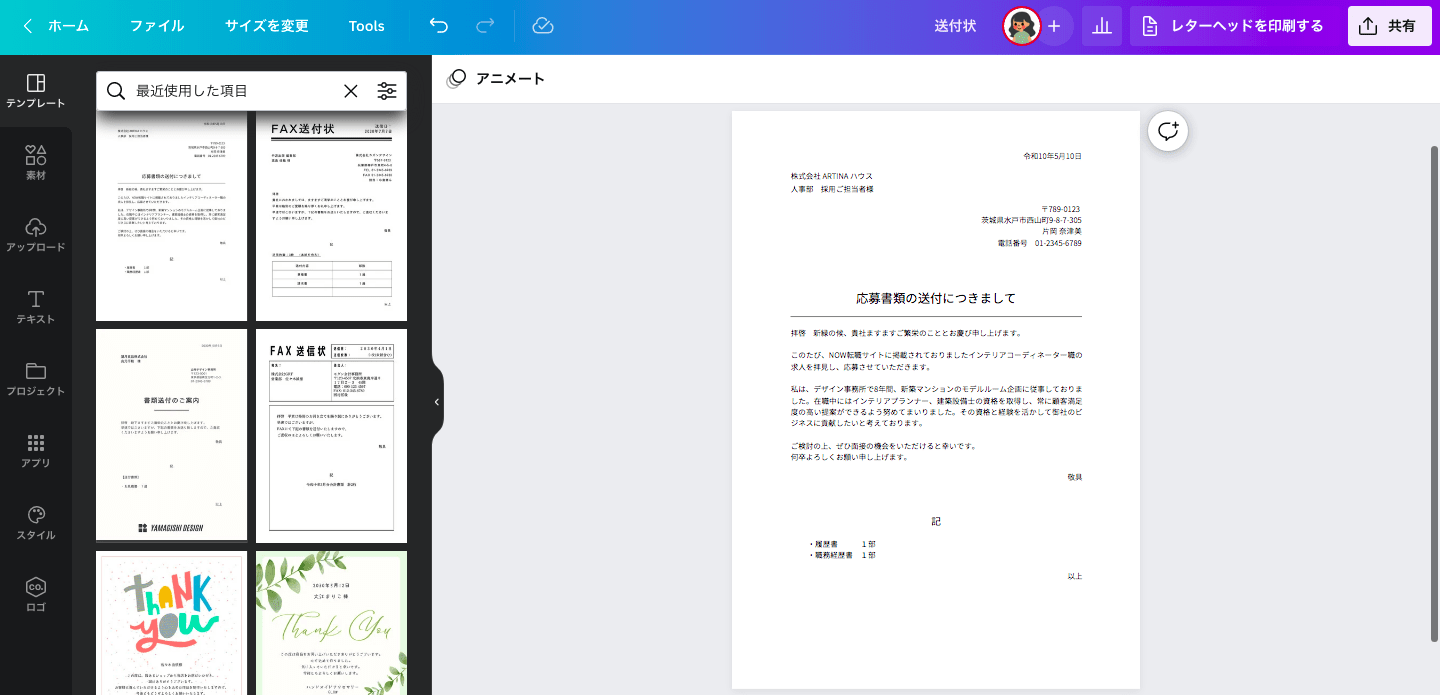Open the analytics bar chart icon

pos(1102,26)
